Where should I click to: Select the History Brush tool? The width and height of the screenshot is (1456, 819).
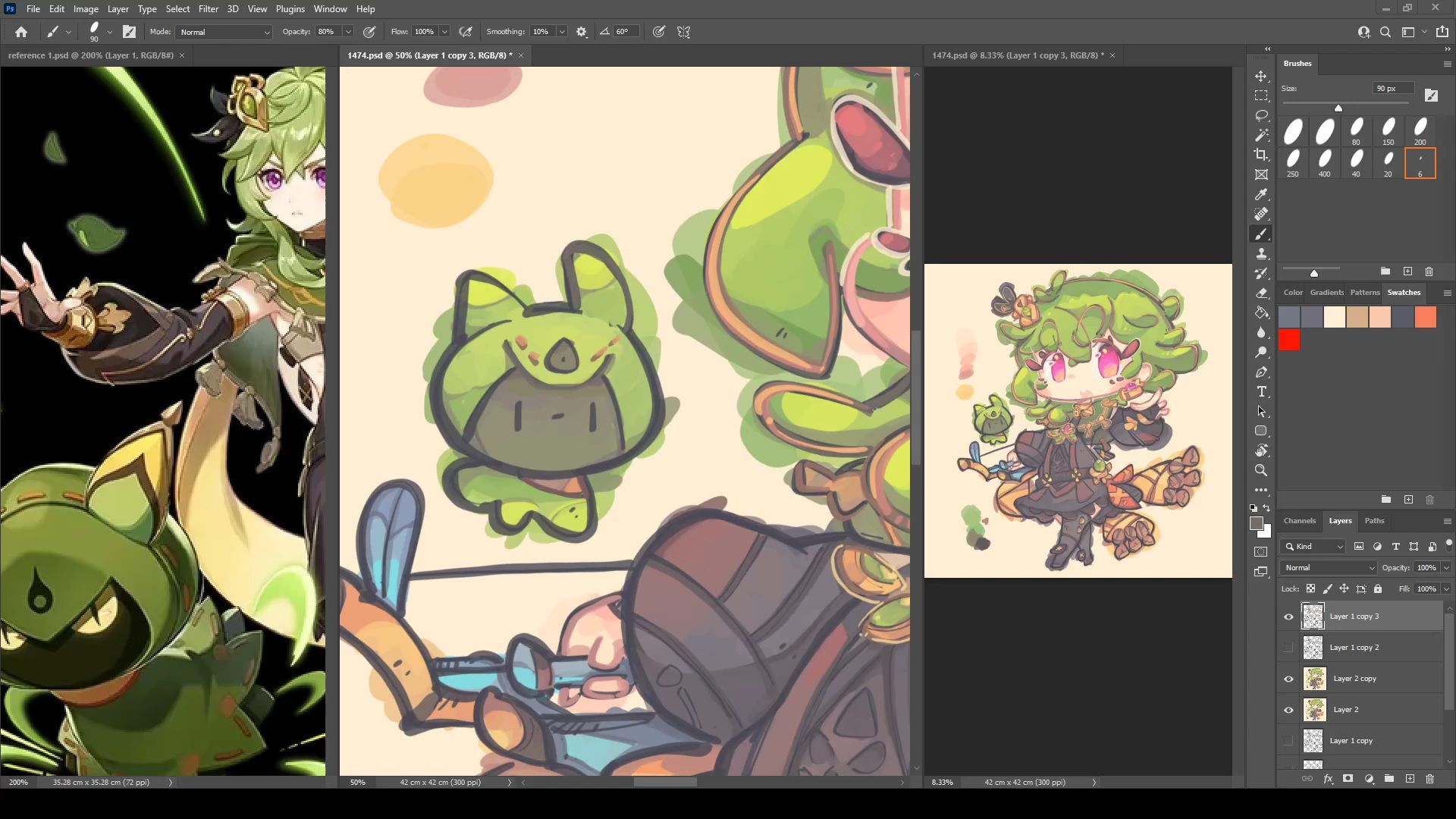pos(1261,273)
